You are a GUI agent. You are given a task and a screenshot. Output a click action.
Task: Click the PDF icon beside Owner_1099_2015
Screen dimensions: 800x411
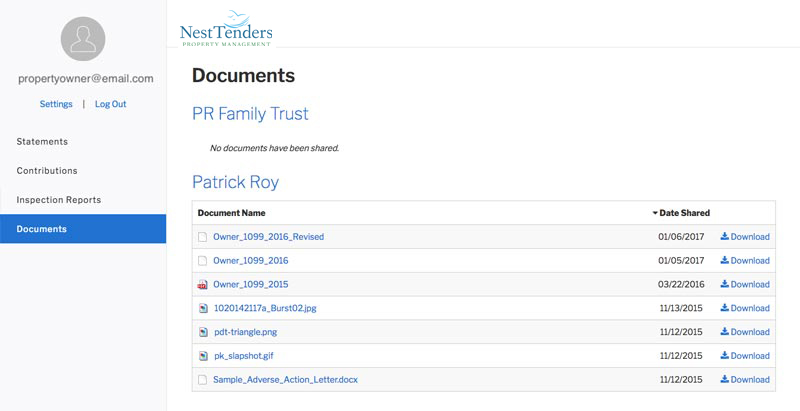click(x=202, y=284)
